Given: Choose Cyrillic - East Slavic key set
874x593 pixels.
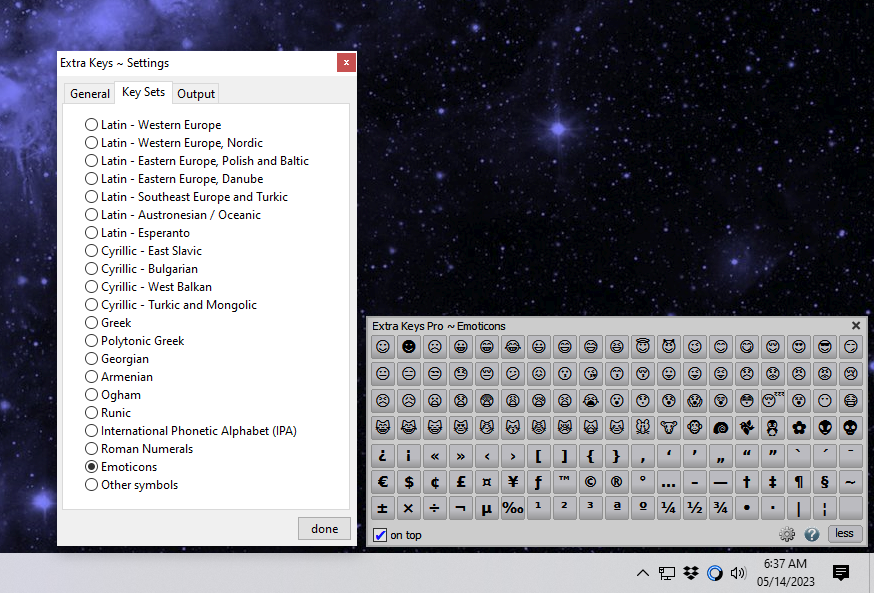Looking at the screenshot, I should coord(143,251).
